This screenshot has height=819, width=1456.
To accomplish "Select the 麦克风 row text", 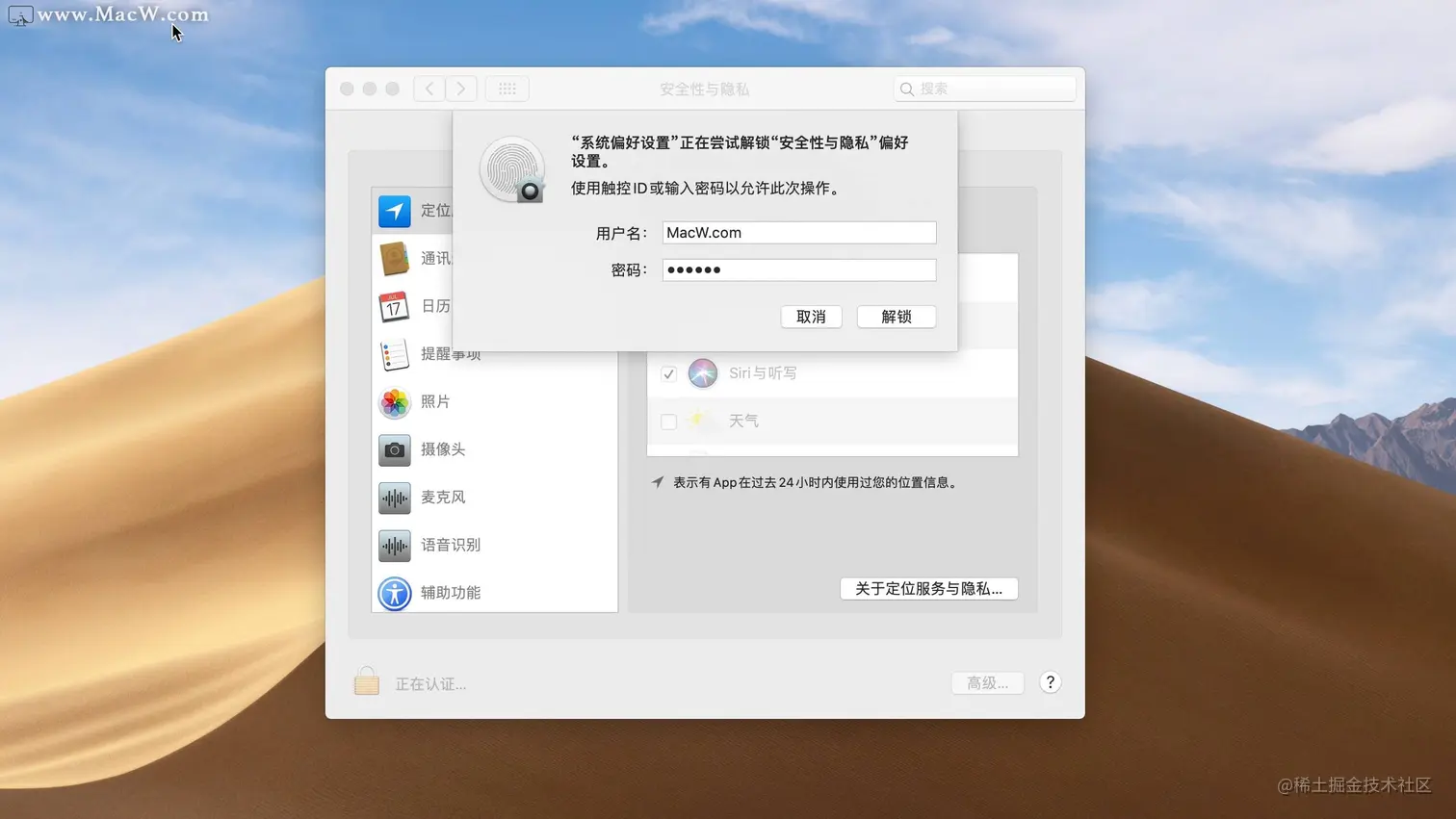I will click(x=443, y=497).
